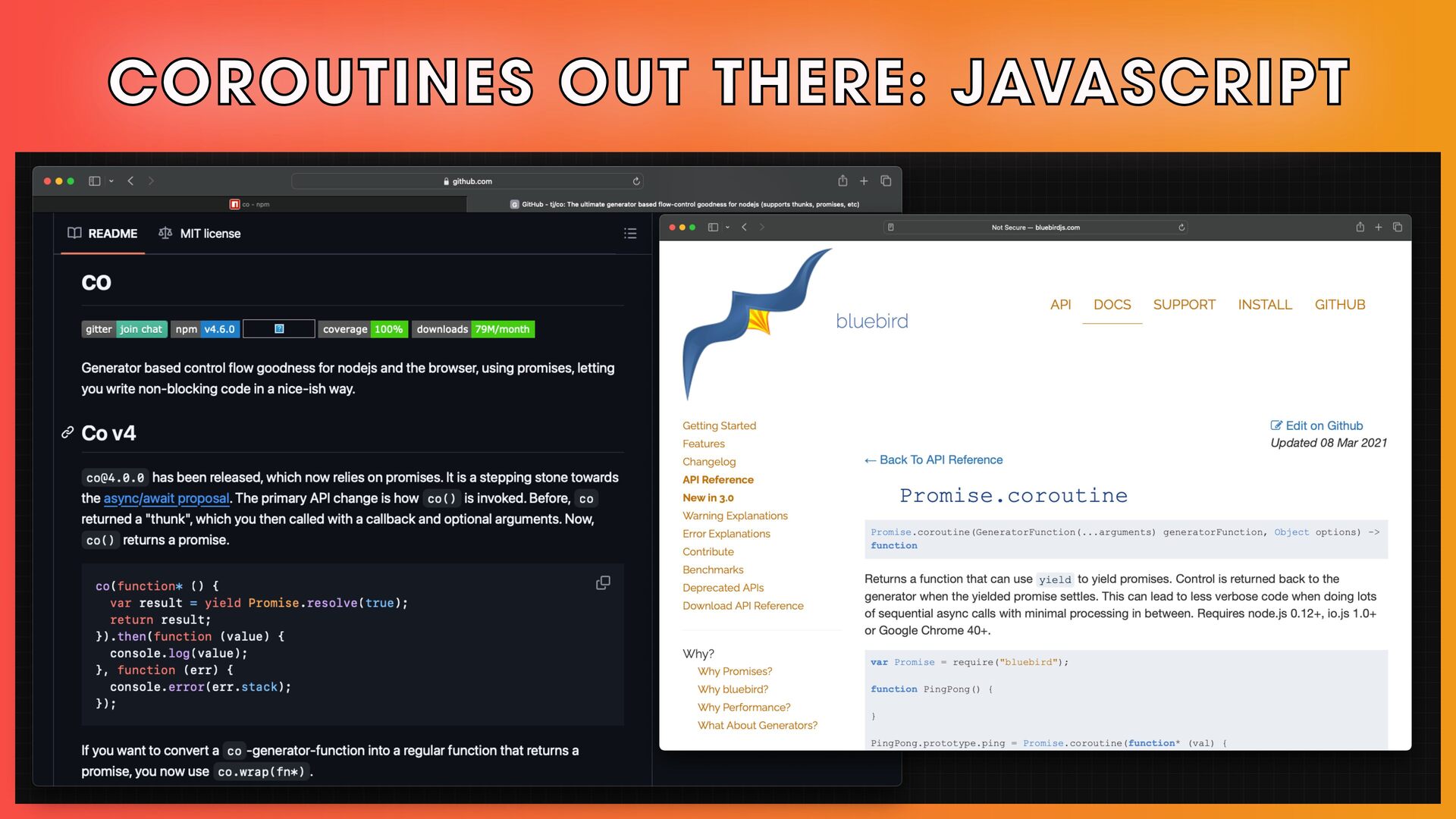
Task: Follow the async/await proposal link
Action: point(166,498)
